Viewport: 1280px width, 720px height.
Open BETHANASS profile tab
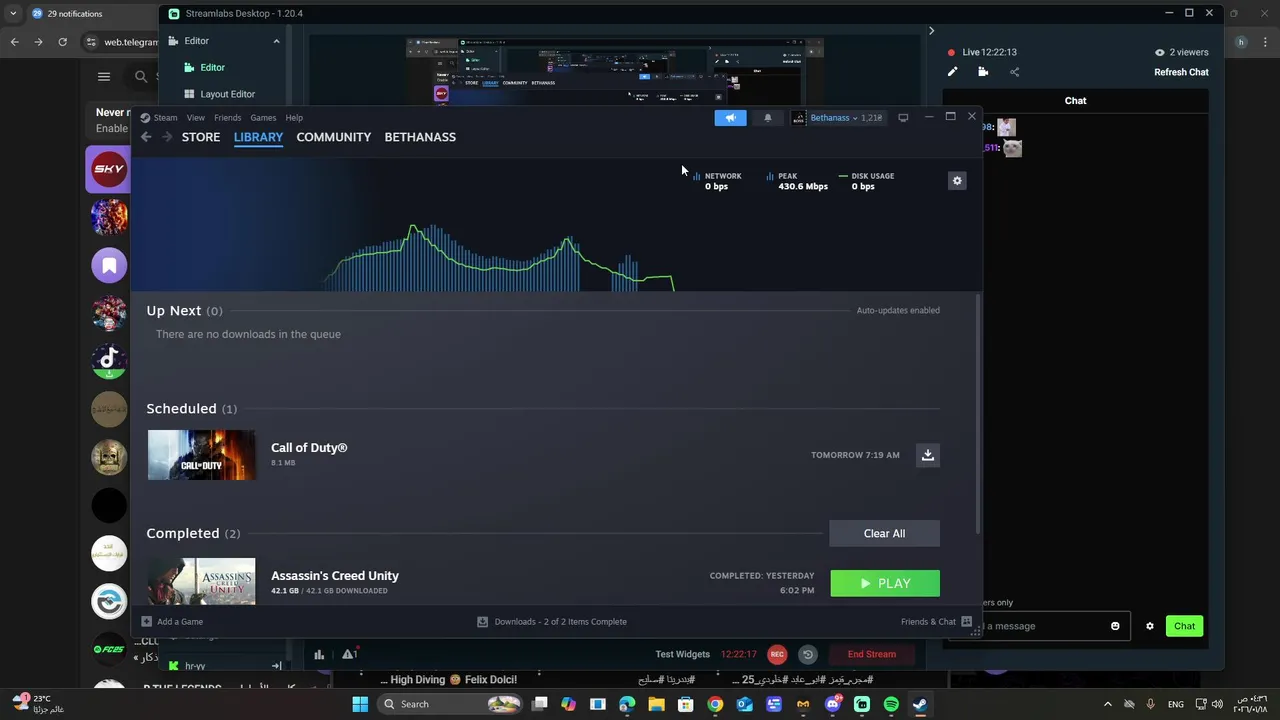coord(420,137)
